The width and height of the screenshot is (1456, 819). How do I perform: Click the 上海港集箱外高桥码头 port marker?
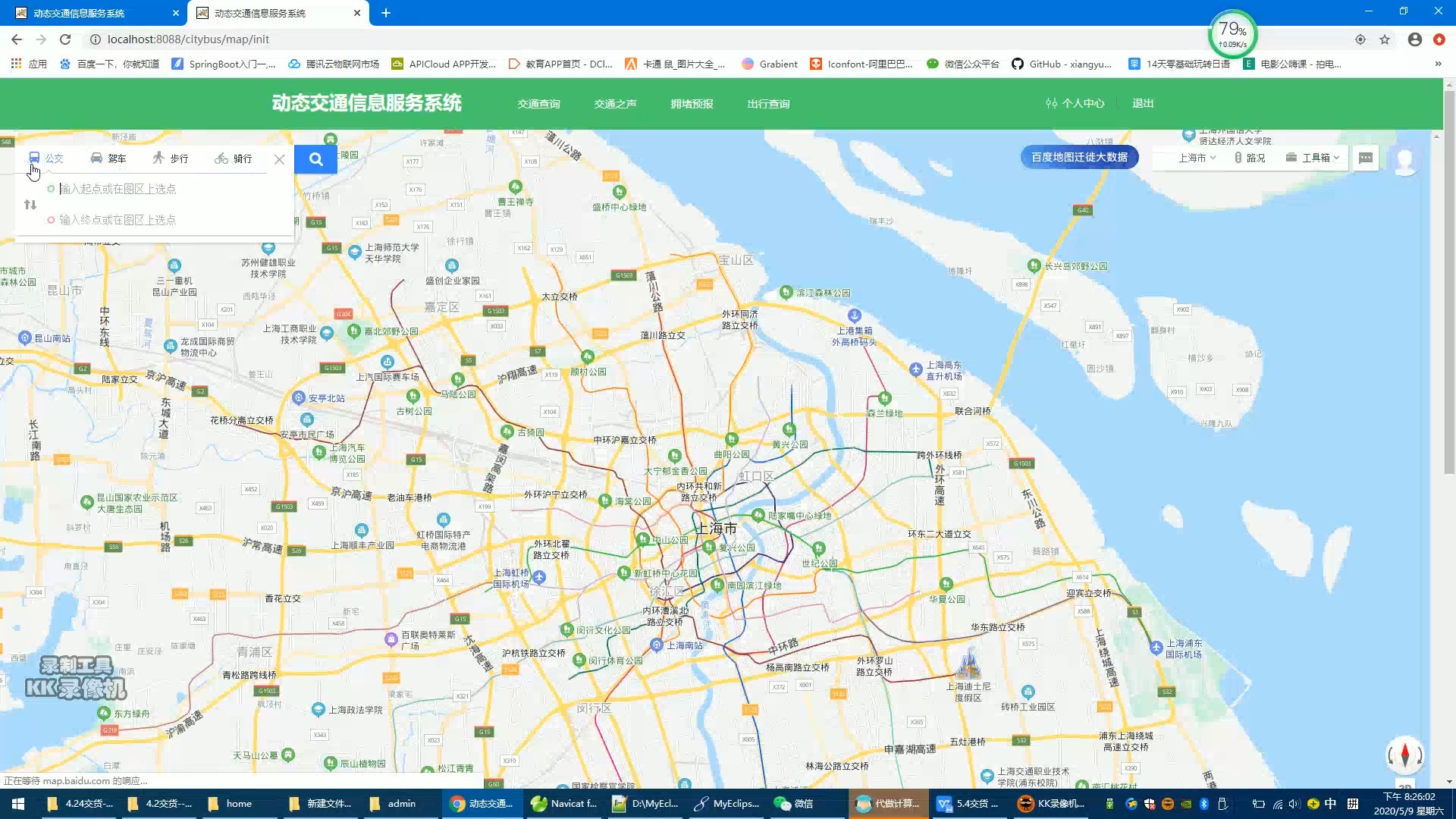pyautogui.click(x=855, y=315)
